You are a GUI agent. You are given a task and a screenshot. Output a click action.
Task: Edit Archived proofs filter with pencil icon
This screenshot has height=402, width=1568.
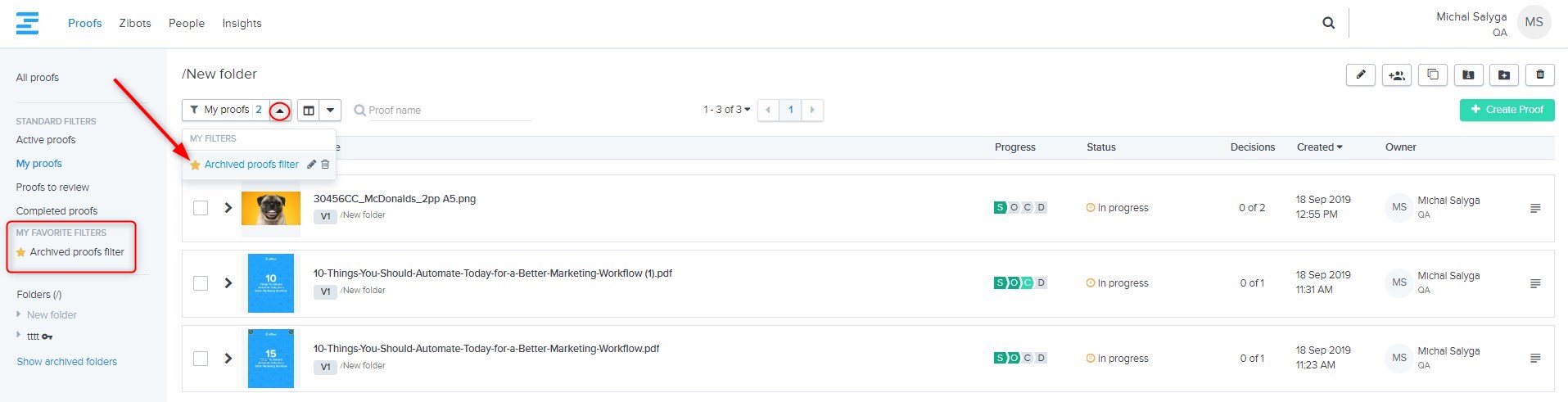tap(311, 165)
